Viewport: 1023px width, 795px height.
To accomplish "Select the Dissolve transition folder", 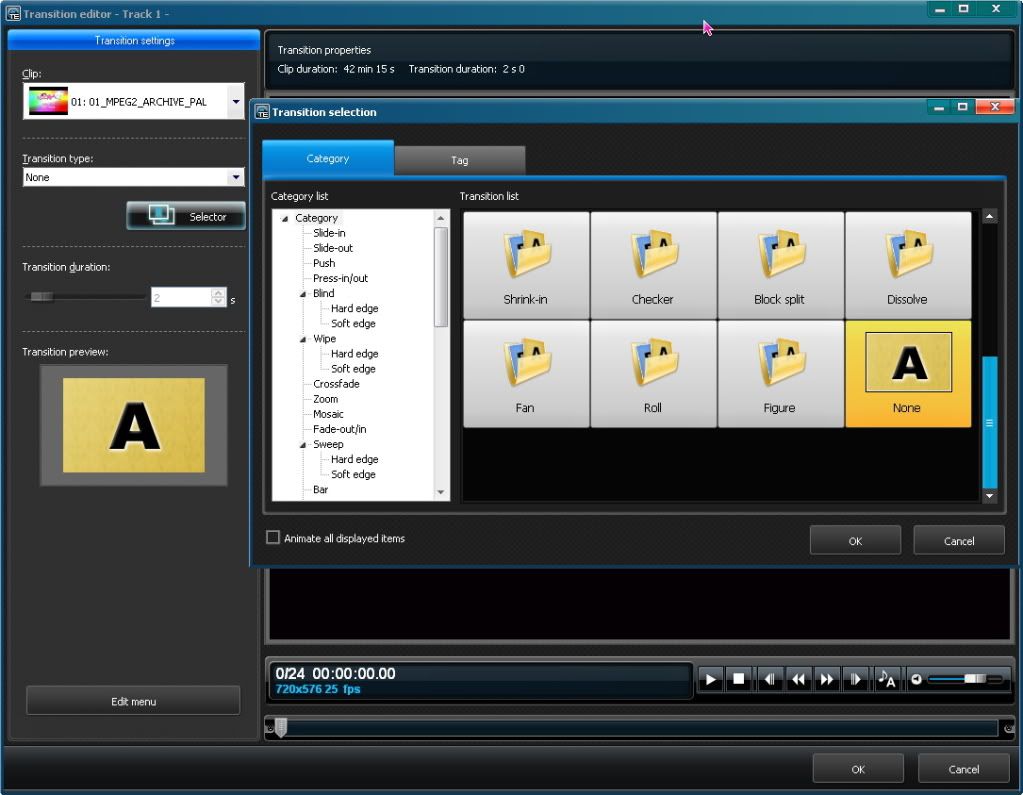I will pos(907,265).
